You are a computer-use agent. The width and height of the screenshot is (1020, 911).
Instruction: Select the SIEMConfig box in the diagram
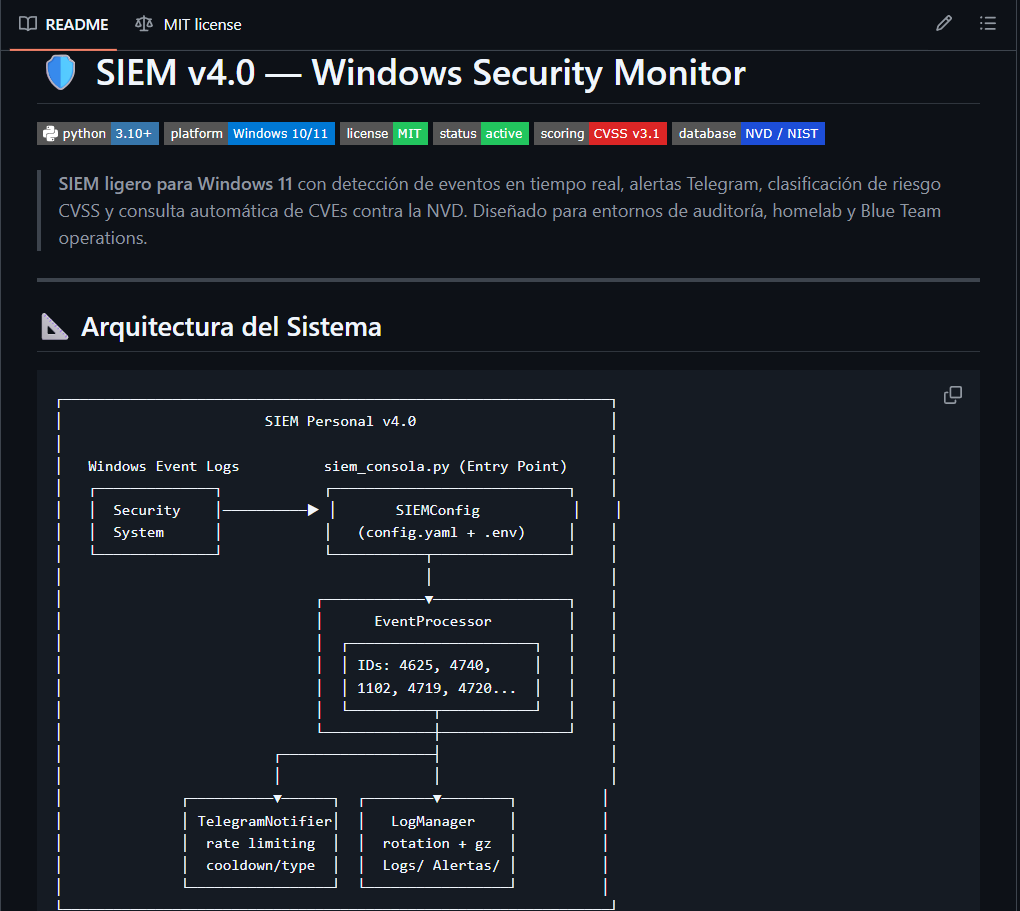coord(449,521)
